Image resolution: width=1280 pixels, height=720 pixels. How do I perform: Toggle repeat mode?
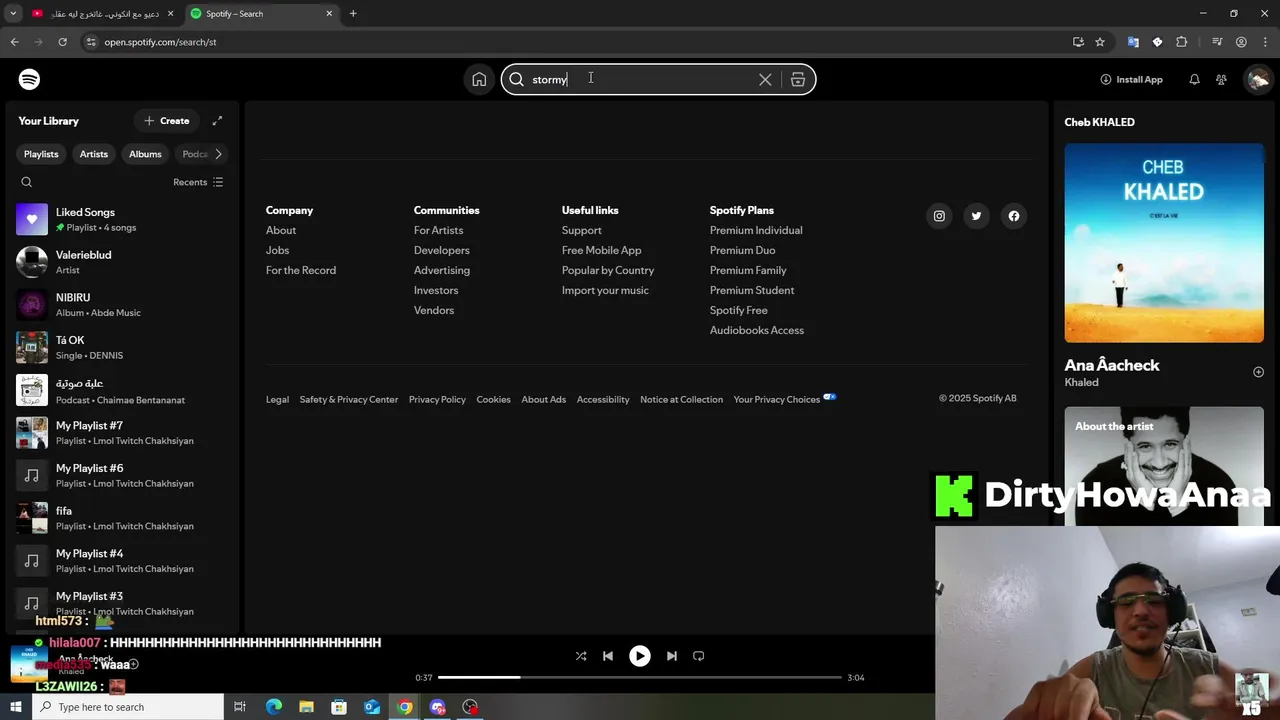tap(699, 656)
